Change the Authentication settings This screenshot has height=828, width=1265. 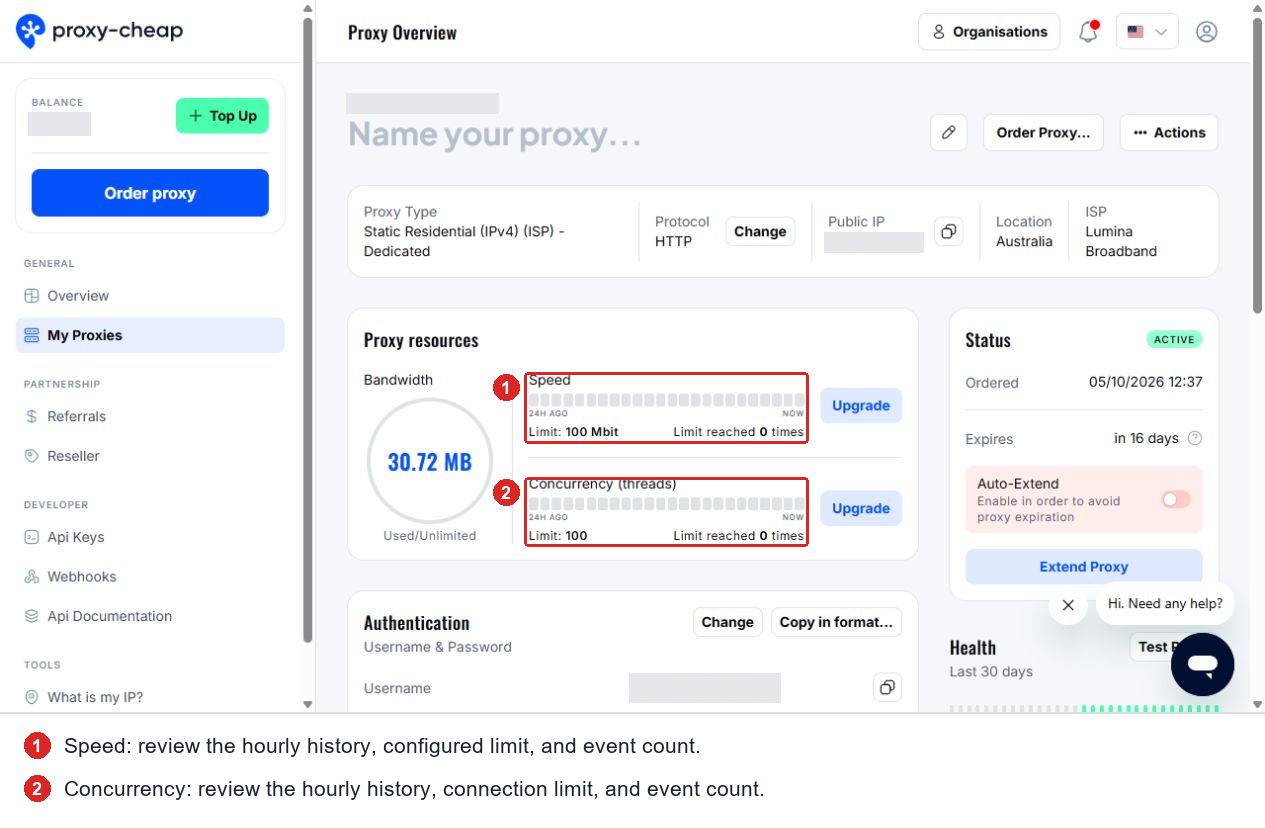[727, 622]
